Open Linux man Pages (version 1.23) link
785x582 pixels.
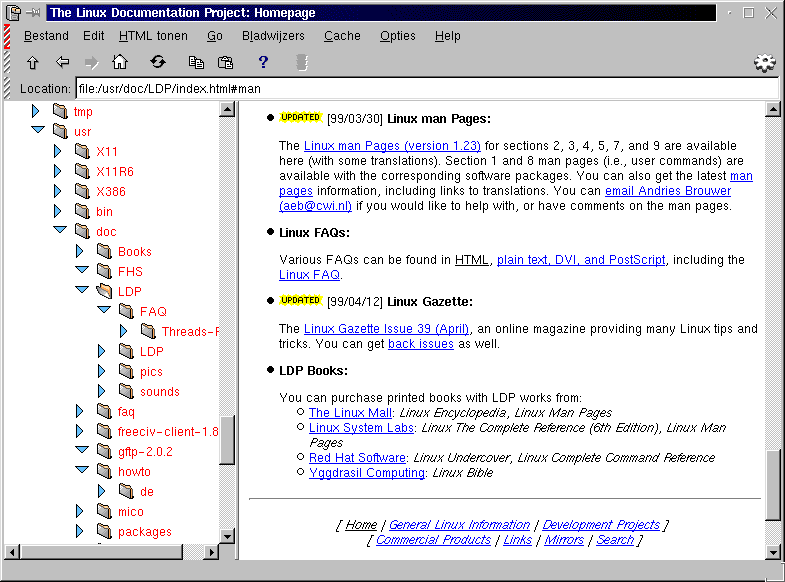click(x=392, y=146)
